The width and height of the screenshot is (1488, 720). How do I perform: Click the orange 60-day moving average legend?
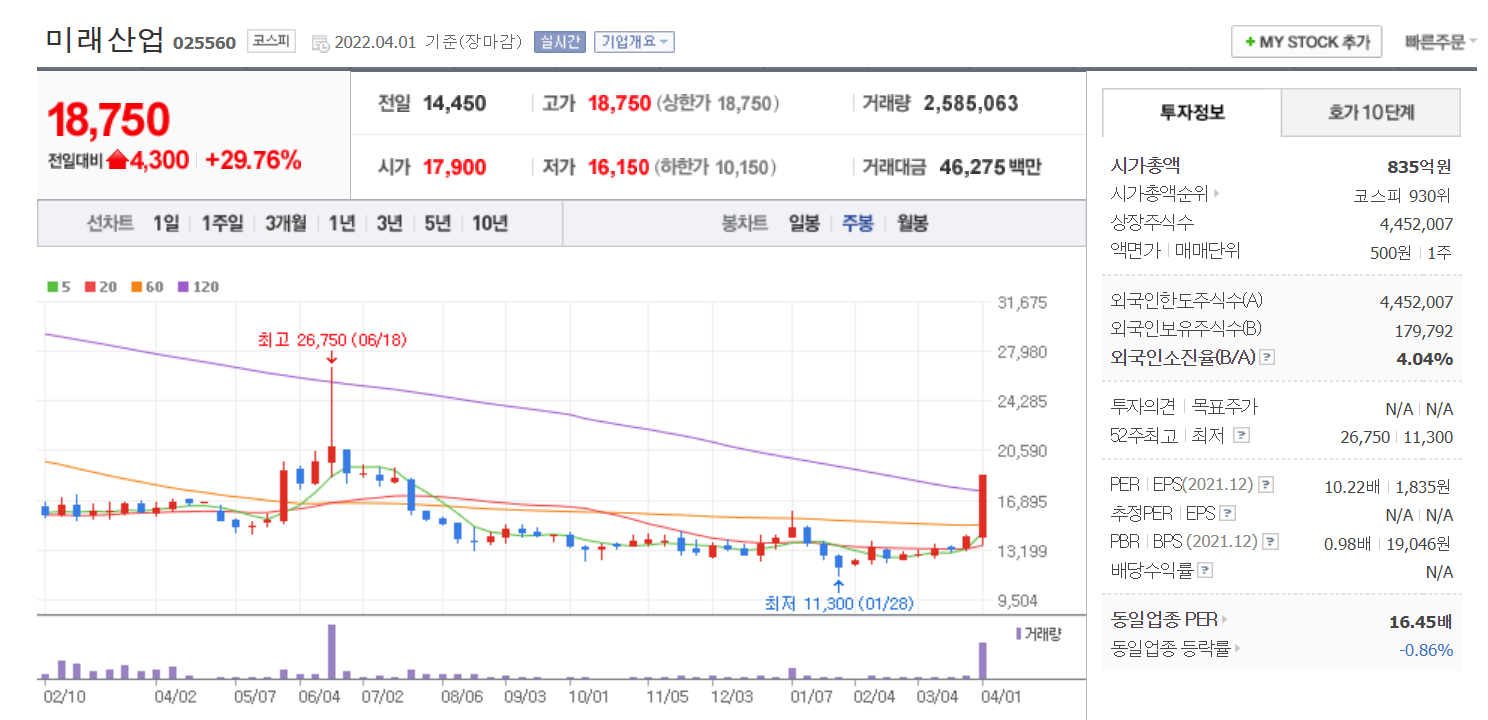(148, 287)
